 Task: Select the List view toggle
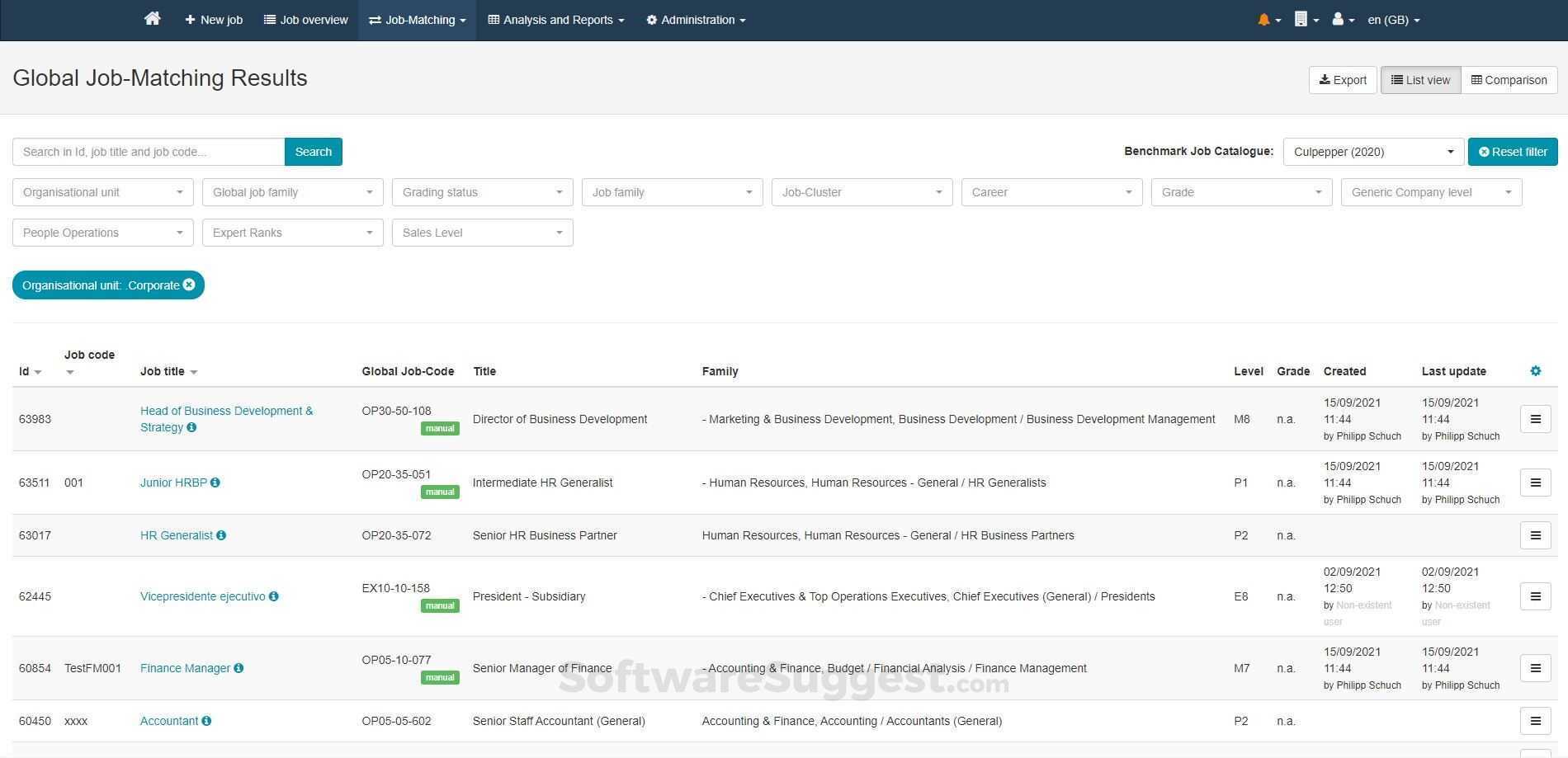tap(1420, 79)
